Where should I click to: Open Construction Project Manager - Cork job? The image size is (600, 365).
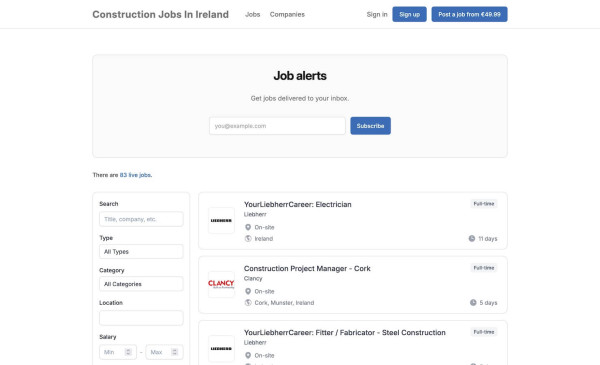pyautogui.click(x=307, y=269)
